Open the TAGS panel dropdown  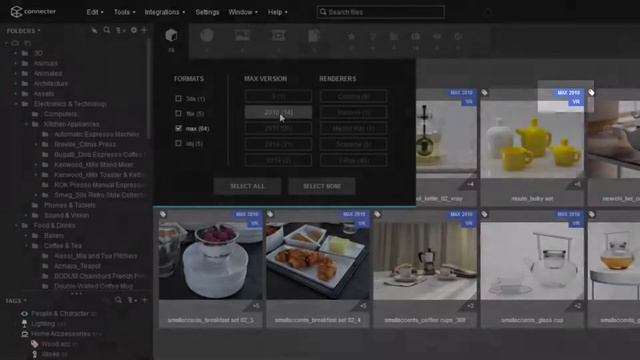(16, 301)
